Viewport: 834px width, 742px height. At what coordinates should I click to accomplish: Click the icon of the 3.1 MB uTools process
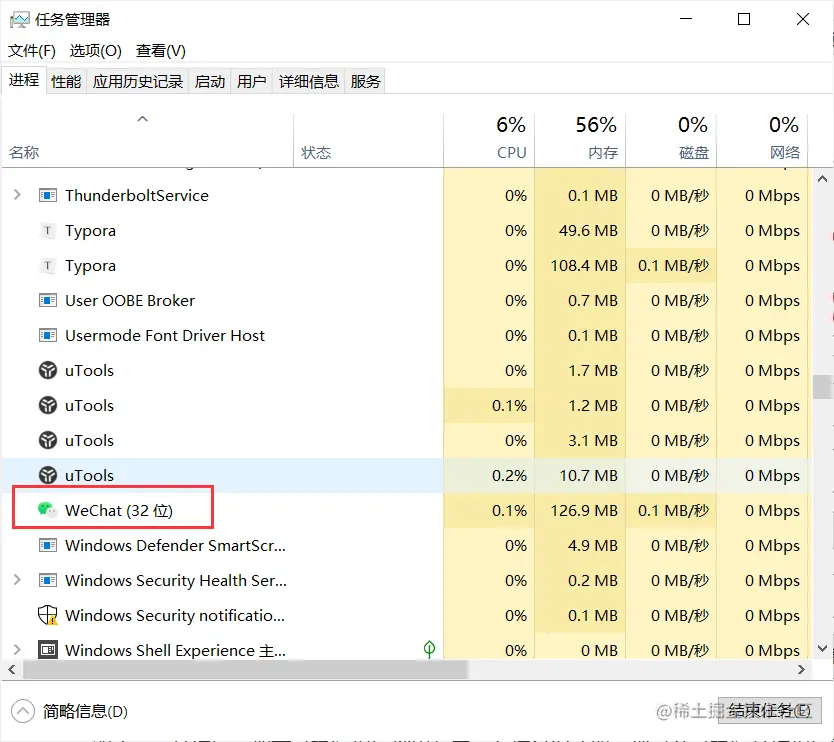(x=48, y=440)
